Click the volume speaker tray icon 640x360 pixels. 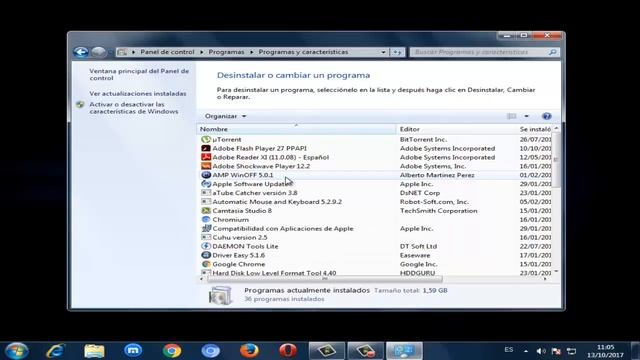pos(541,351)
